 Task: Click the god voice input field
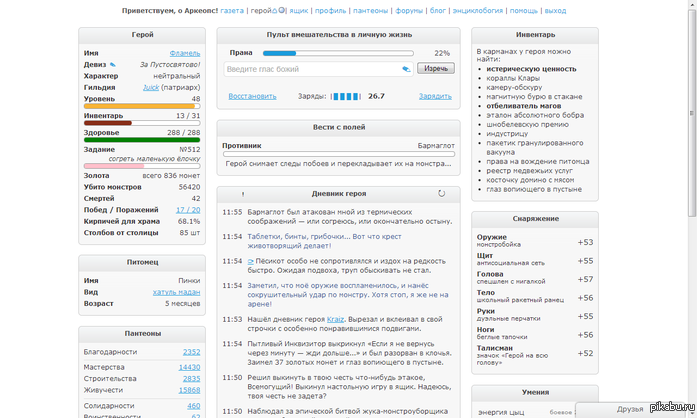pyautogui.click(x=312, y=69)
